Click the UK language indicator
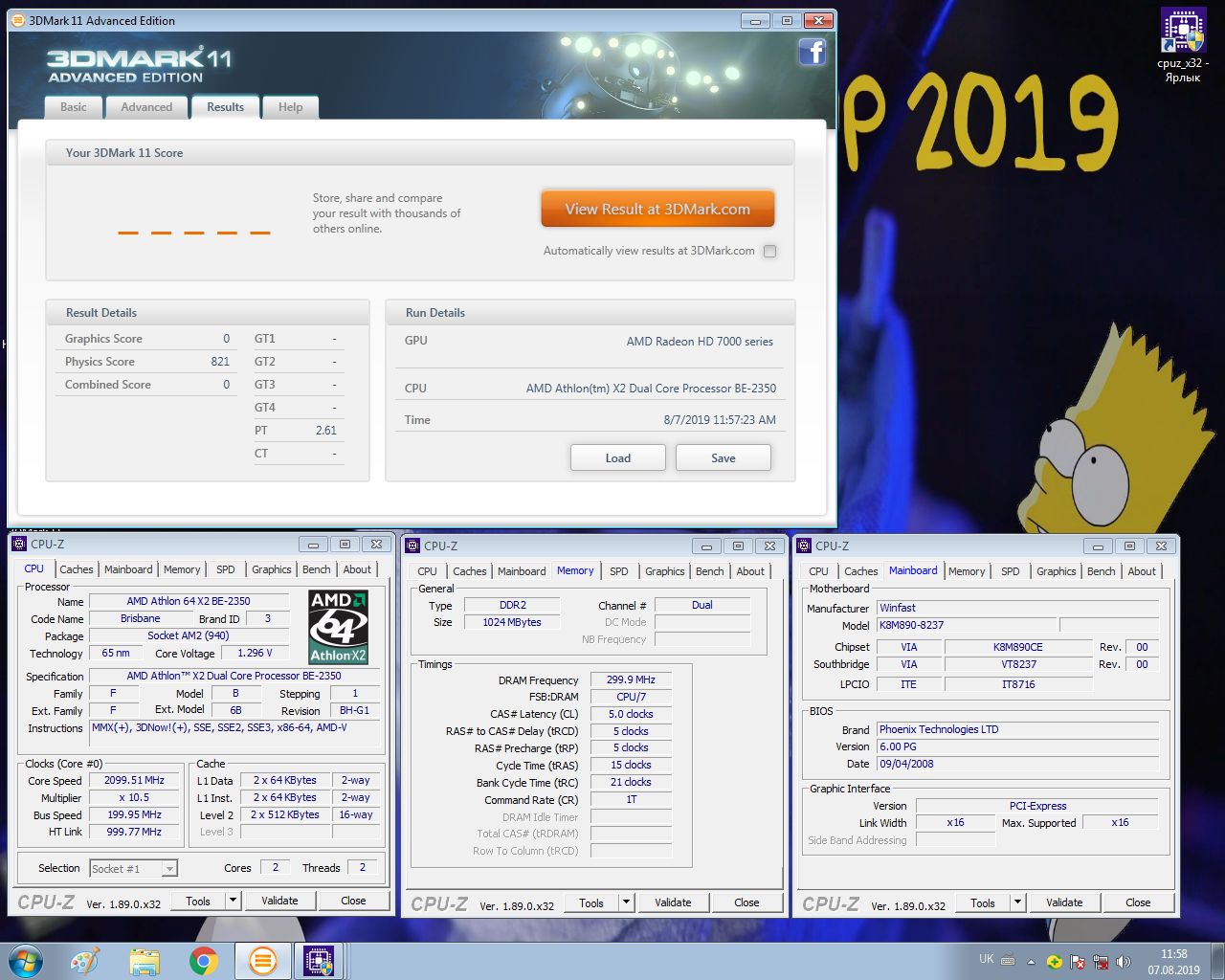The height and width of the screenshot is (980, 1225). 987,959
